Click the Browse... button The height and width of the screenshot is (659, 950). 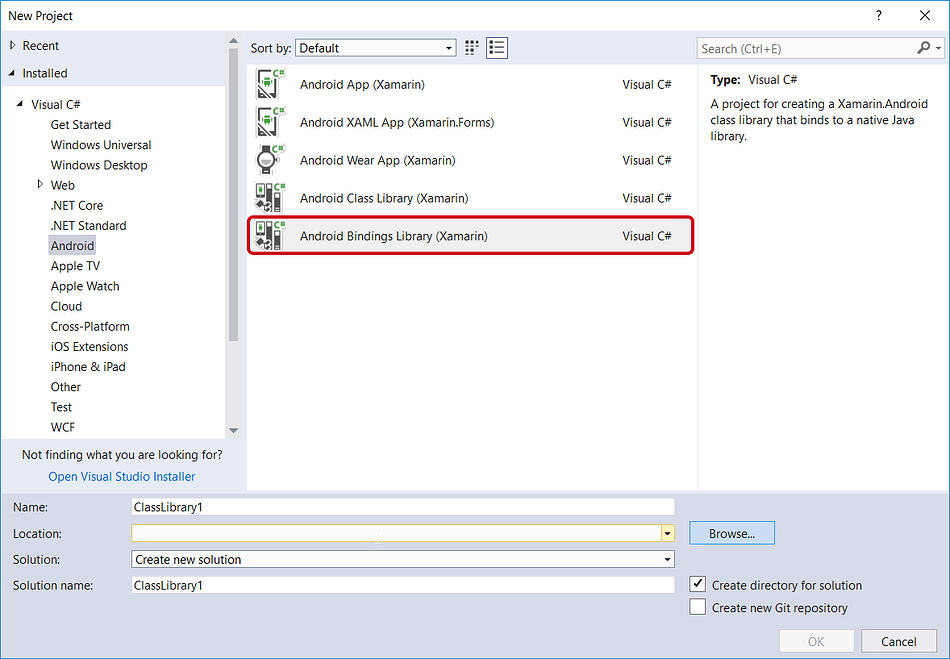(731, 533)
